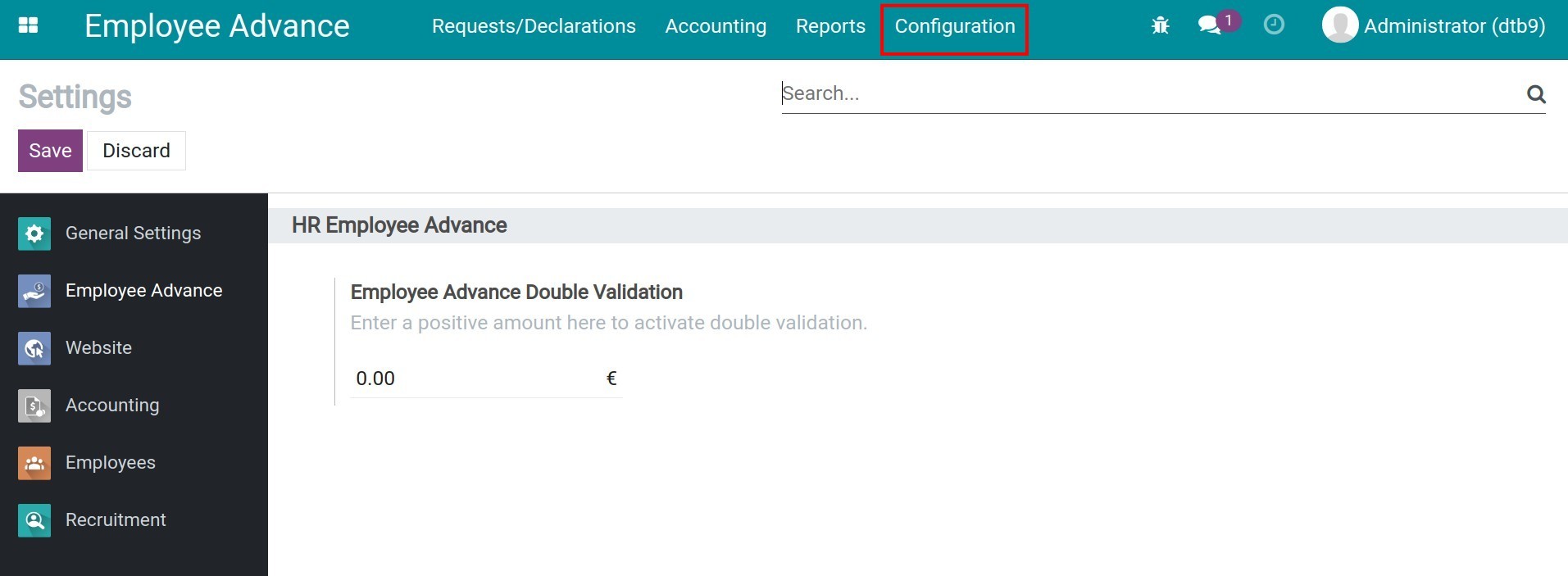Click the search magnifier icon

pyautogui.click(x=1536, y=94)
